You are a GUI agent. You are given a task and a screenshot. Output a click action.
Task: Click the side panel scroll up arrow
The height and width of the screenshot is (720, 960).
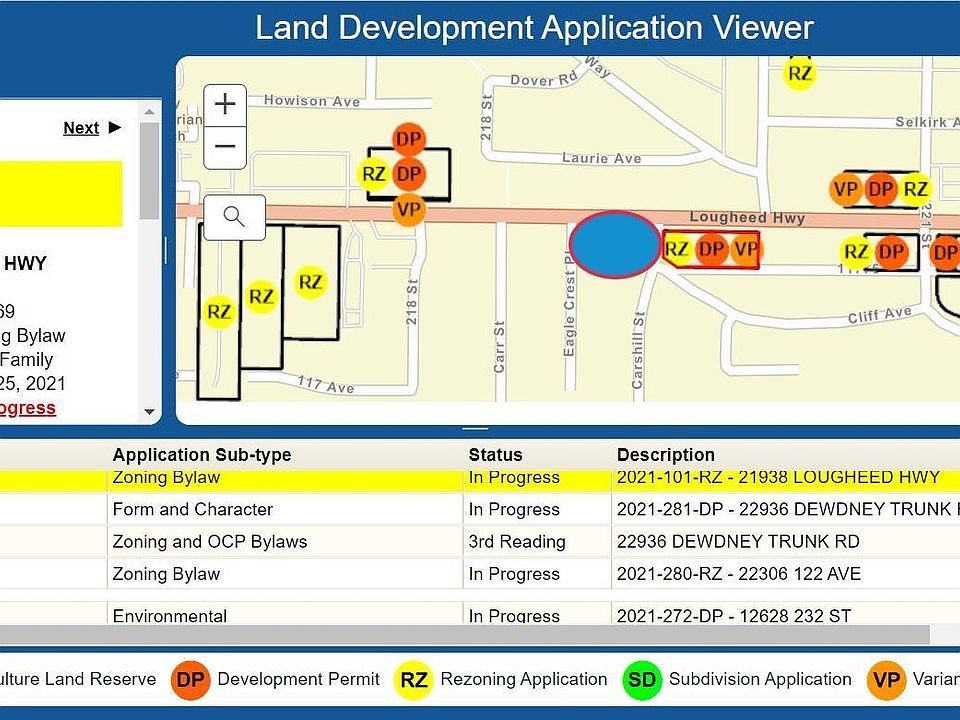click(x=149, y=112)
